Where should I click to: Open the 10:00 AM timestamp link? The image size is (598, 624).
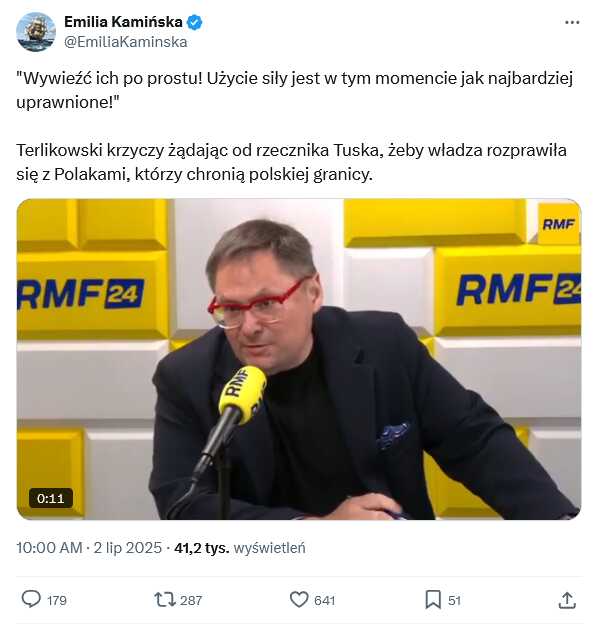pos(49,548)
